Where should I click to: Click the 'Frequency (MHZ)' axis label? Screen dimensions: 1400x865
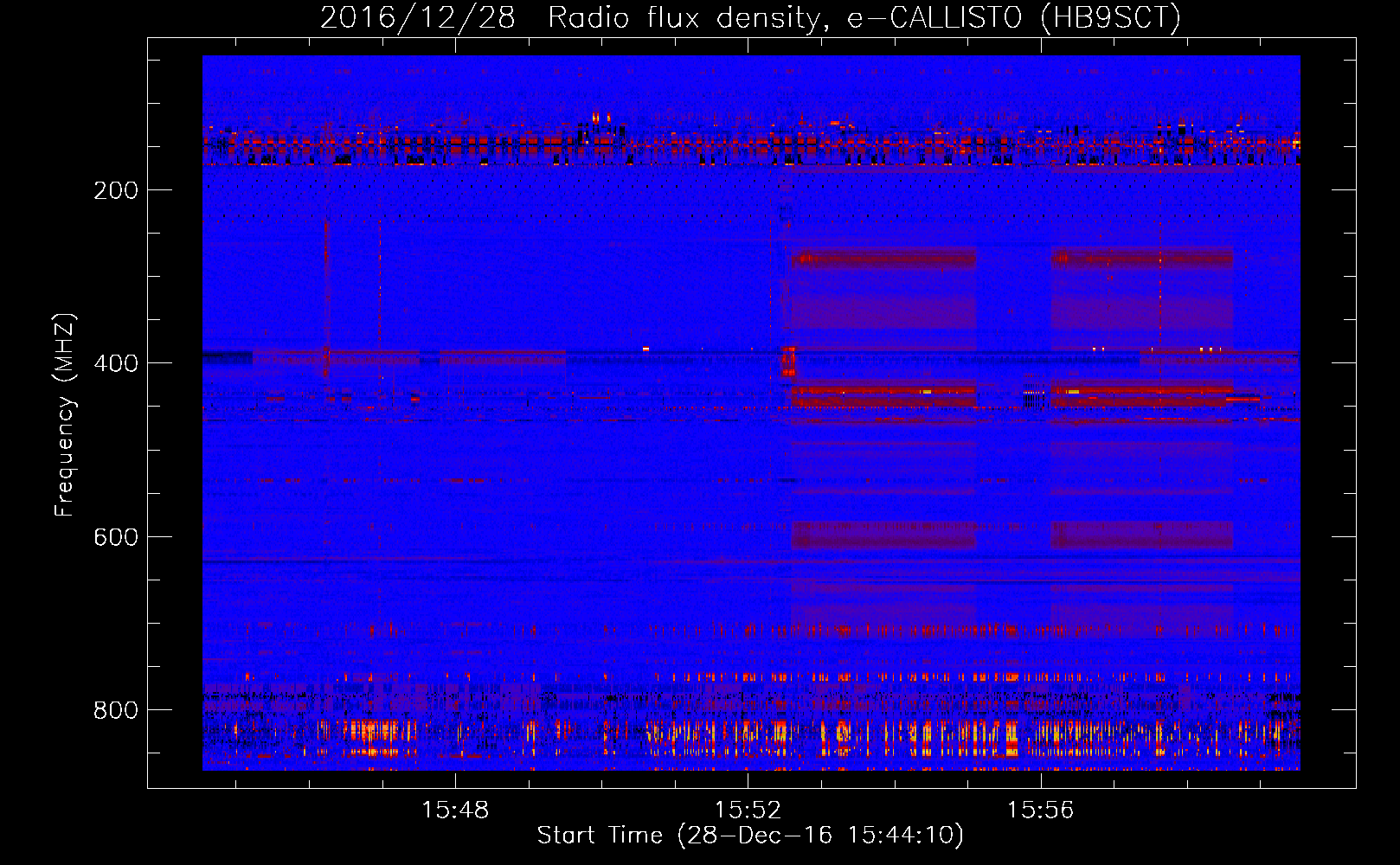tap(65, 415)
